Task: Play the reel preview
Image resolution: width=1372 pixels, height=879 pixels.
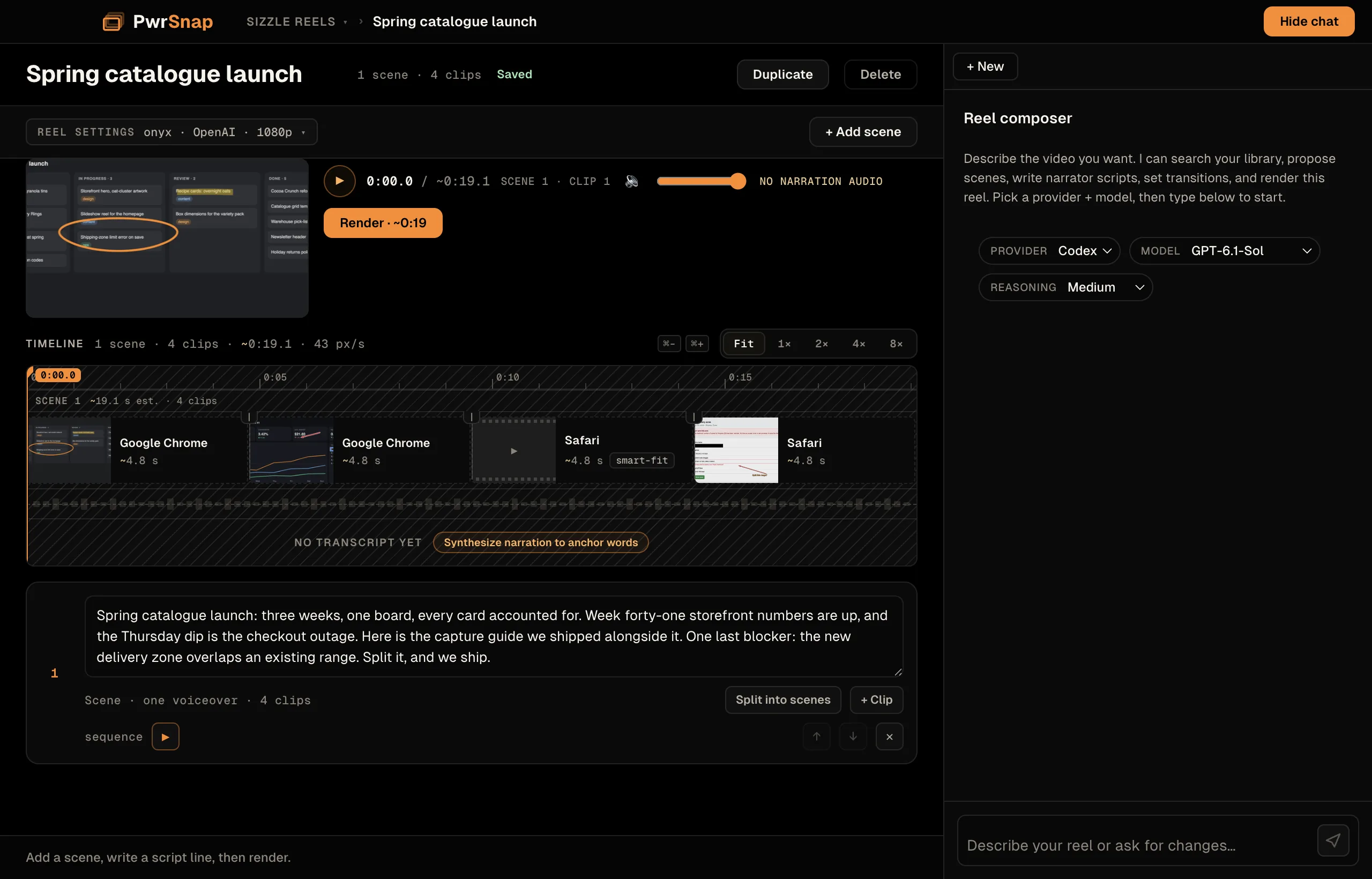Action: click(x=340, y=181)
